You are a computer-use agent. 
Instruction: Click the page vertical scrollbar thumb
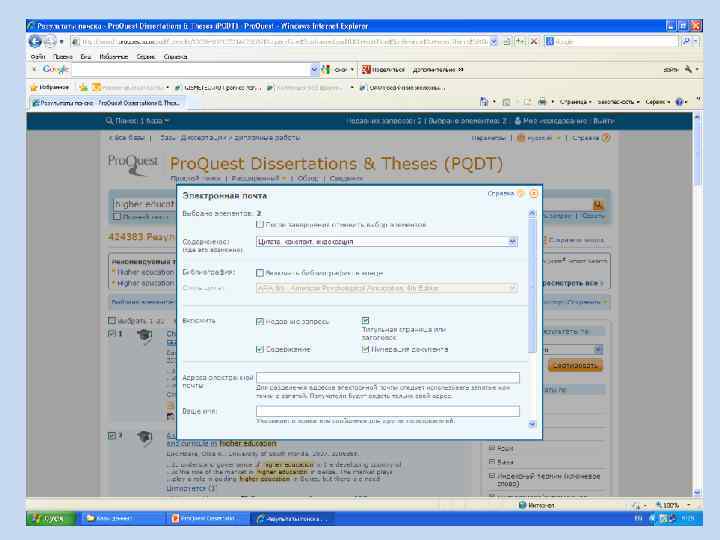coord(697,154)
